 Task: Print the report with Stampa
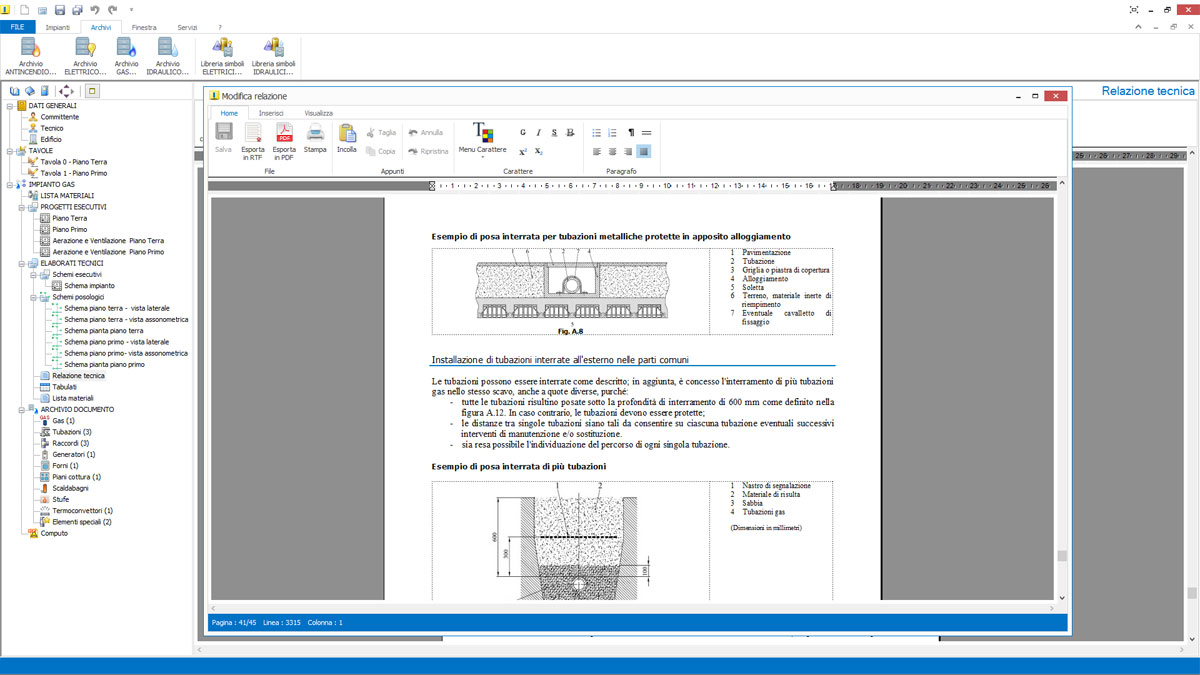tap(315, 138)
